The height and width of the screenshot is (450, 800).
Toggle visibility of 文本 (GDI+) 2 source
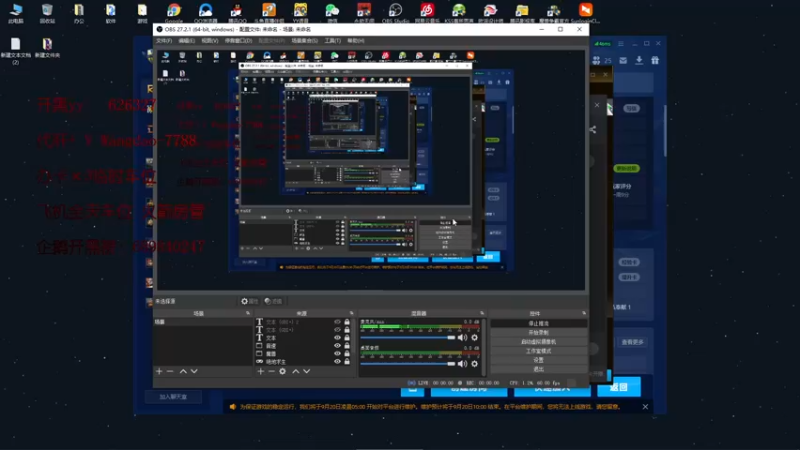click(337, 322)
